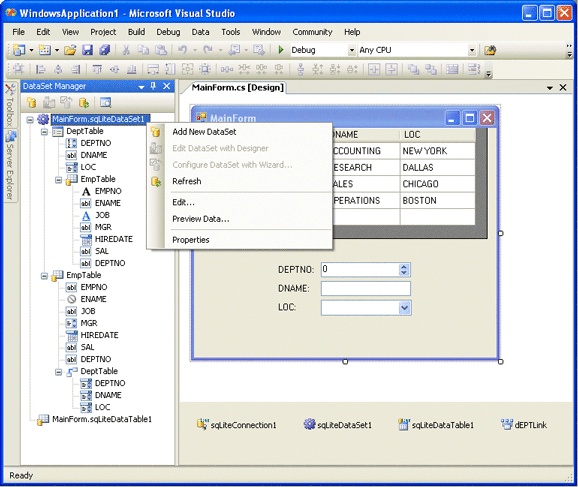Image resolution: width=578 pixels, height=487 pixels.
Task: Click the Cut scissors icon
Action: pos(126,50)
